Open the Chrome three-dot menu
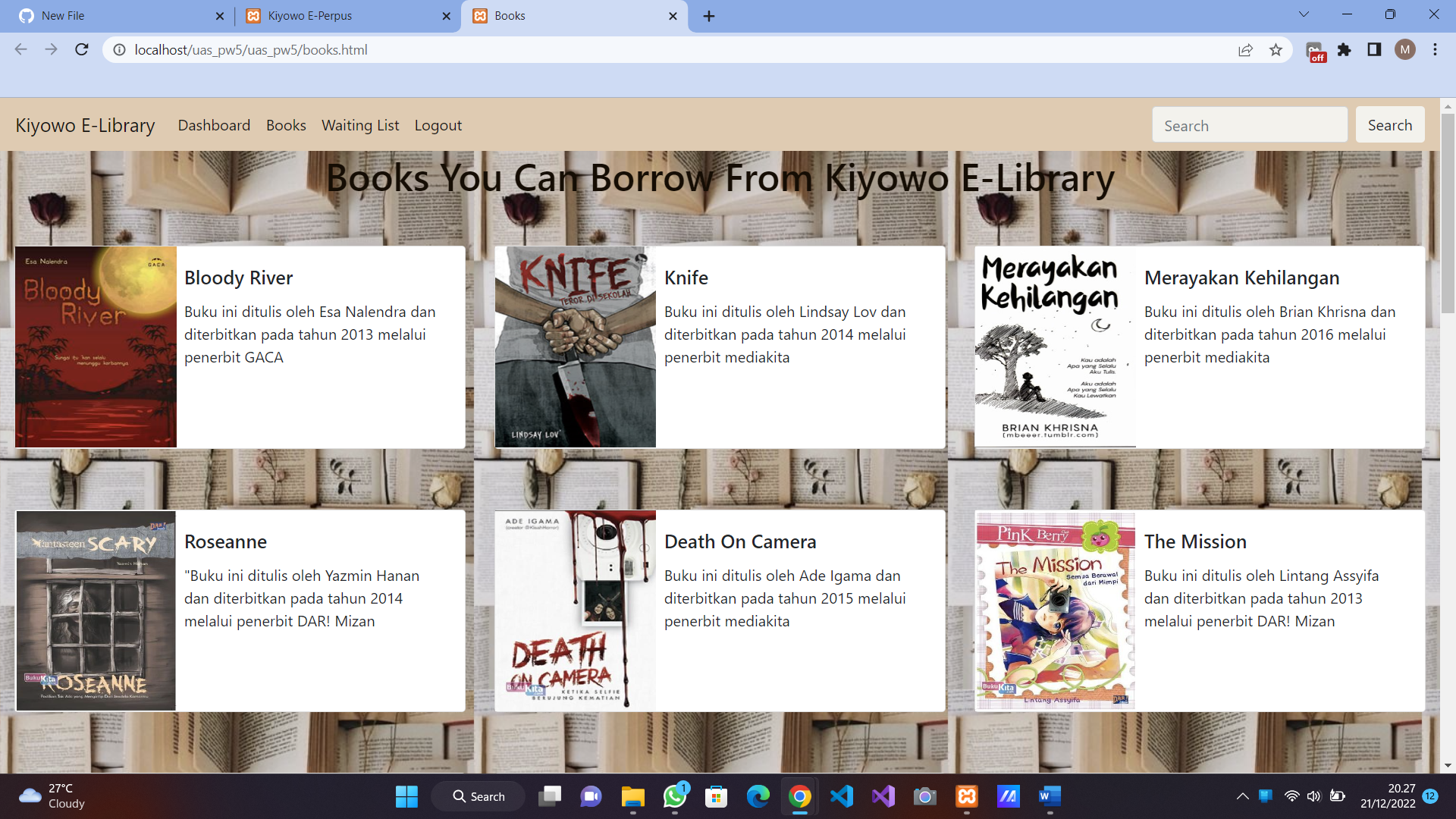 coord(1435,50)
